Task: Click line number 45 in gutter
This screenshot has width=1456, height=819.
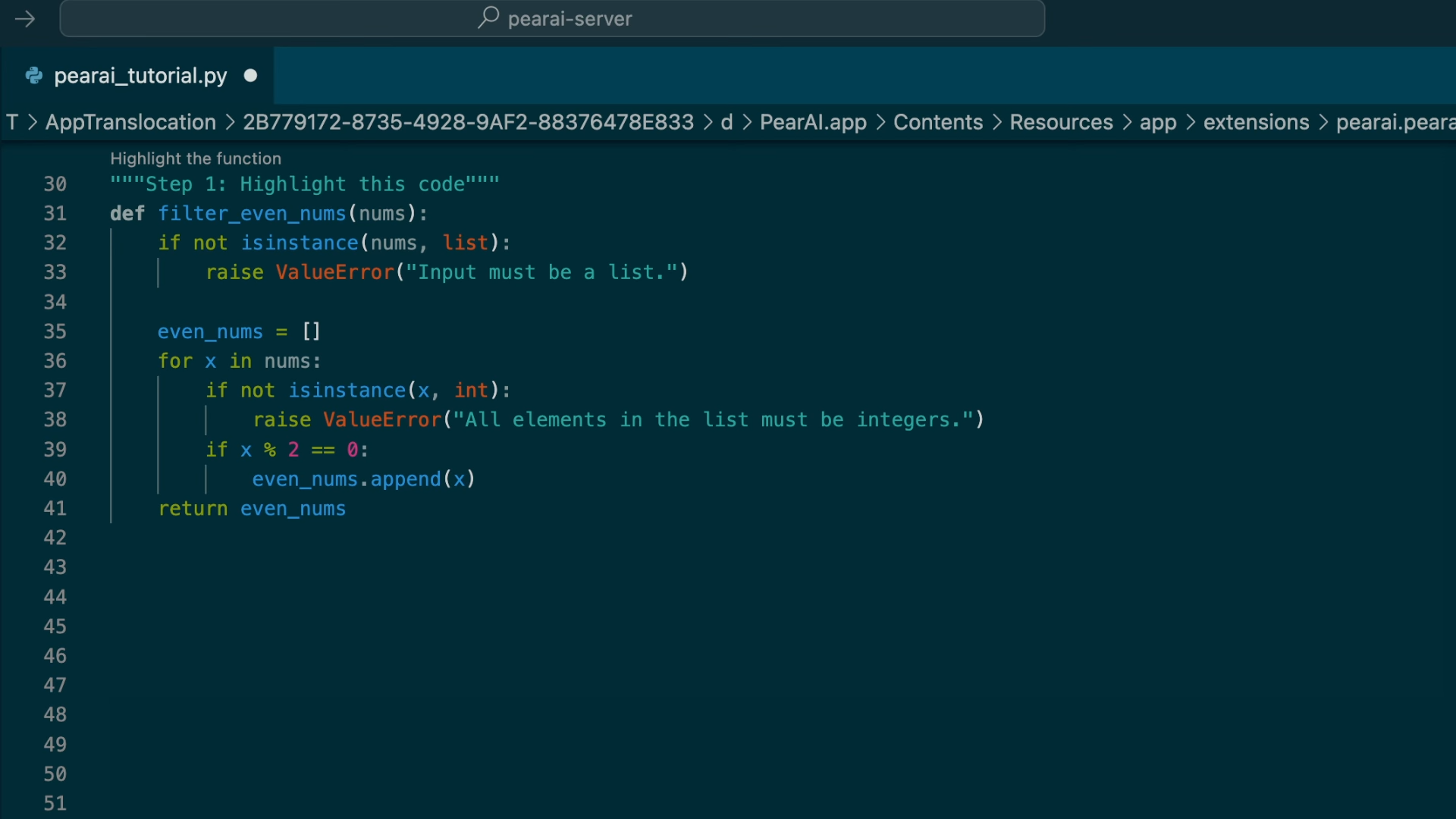Action: (55, 626)
